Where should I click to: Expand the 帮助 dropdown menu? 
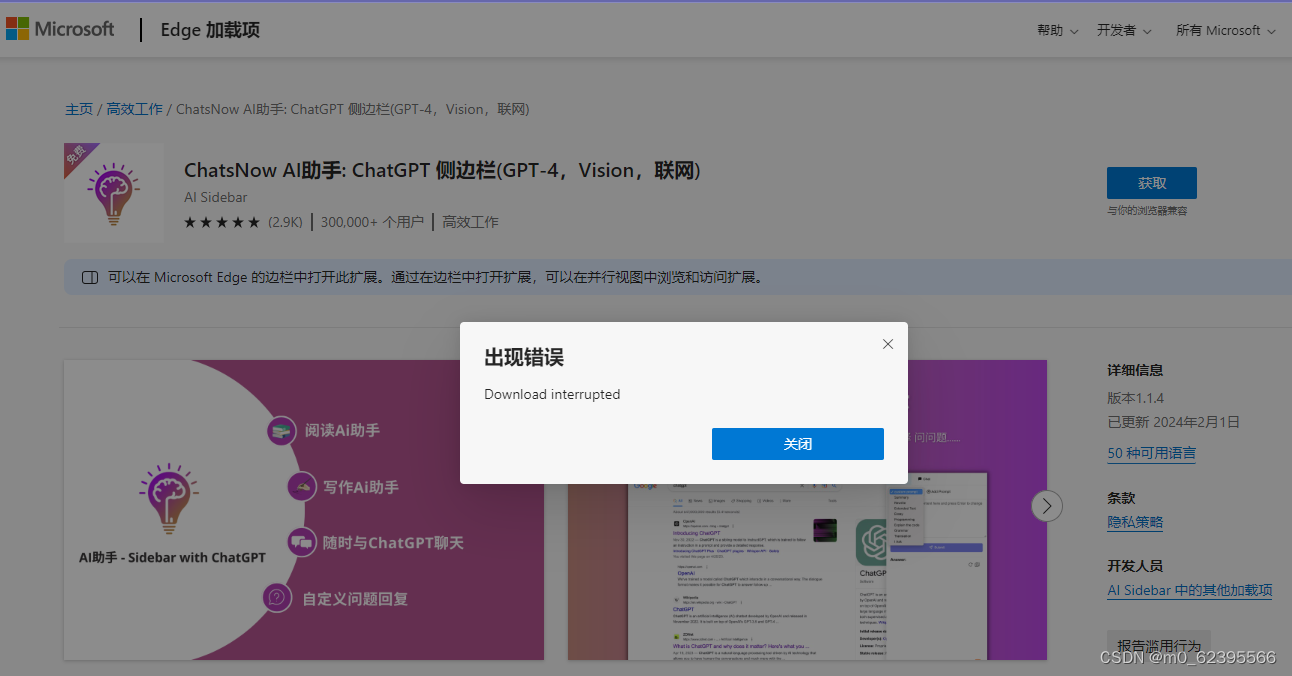coord(1058,31)
